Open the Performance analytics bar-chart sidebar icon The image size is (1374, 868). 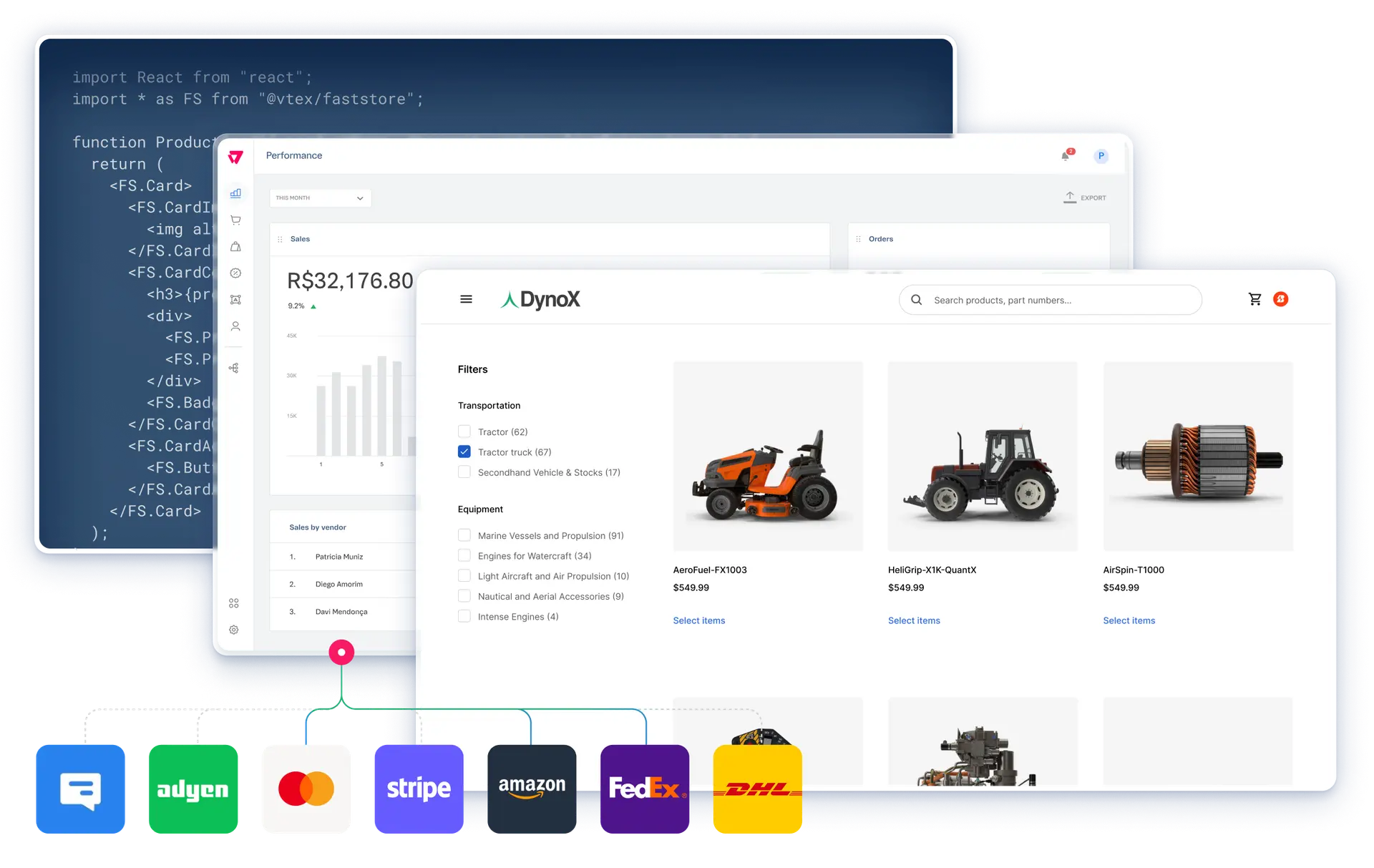point(234,192)
